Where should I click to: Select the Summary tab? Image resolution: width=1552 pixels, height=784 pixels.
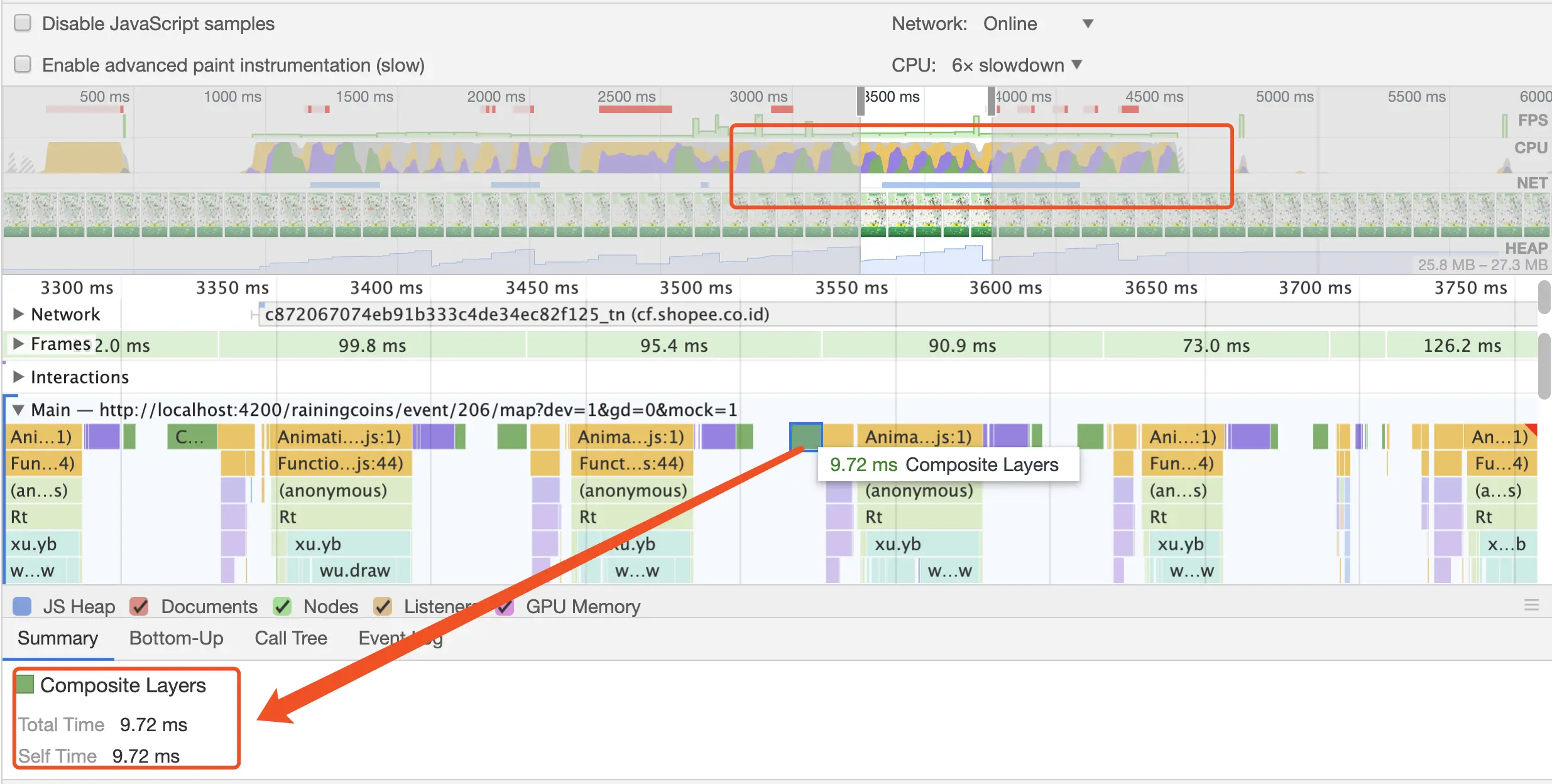pyautogui.click(x=58, y=638)
